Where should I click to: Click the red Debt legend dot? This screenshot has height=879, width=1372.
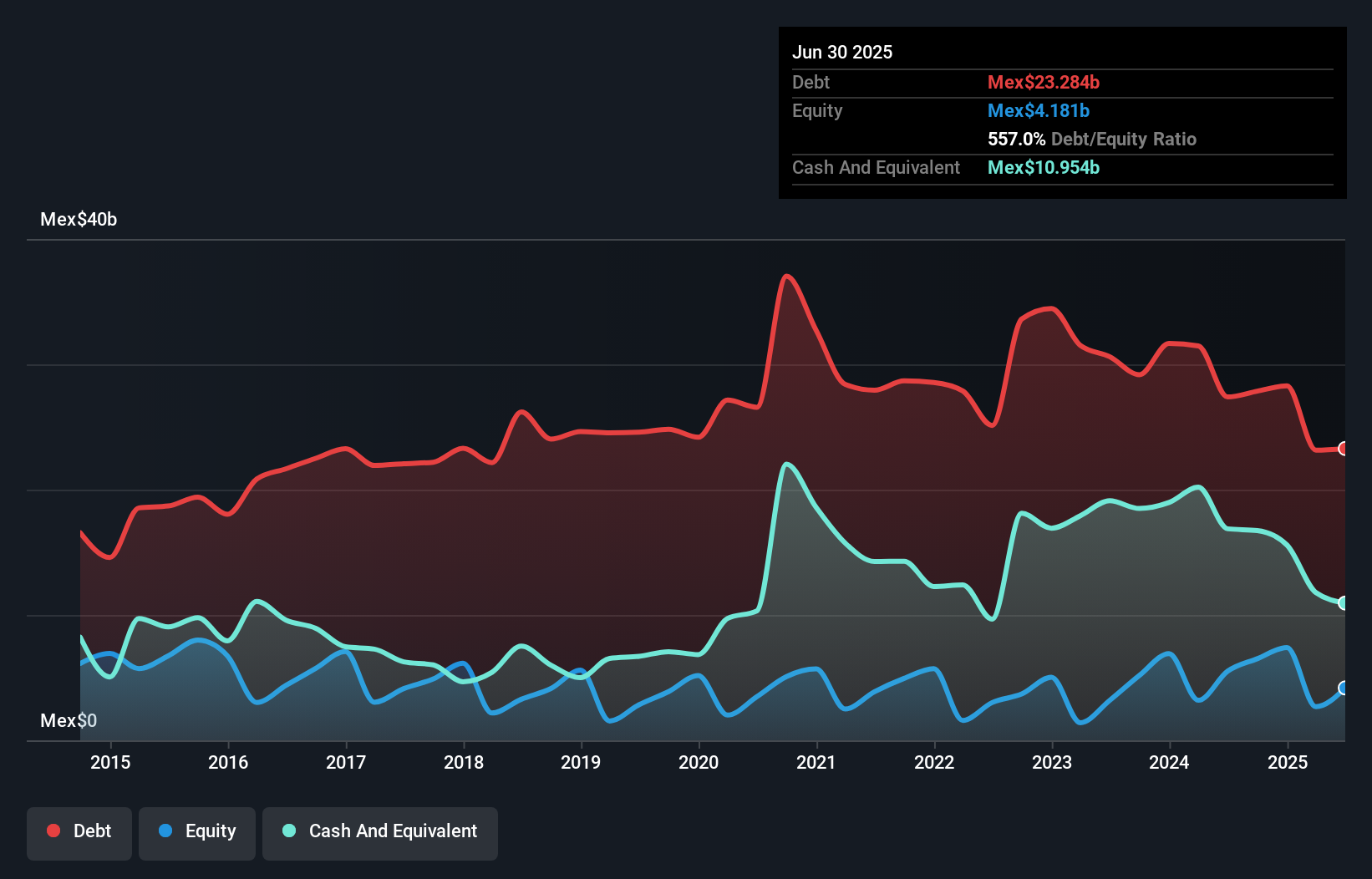pyautogui.click(x=53, y=831)
